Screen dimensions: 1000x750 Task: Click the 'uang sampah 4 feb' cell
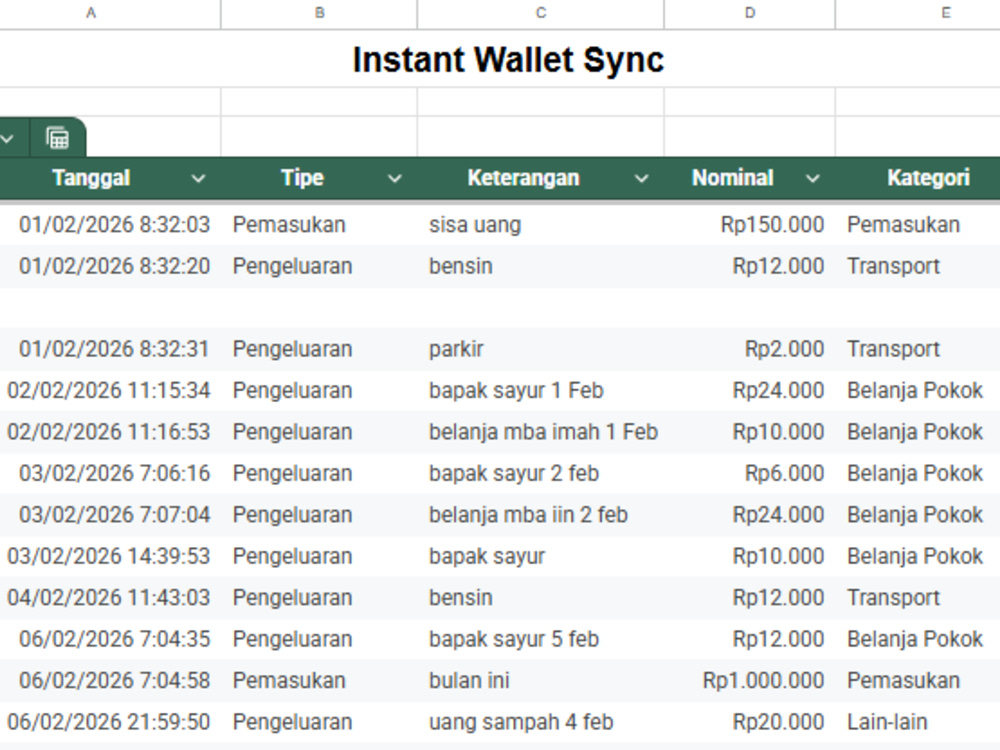pyautogui.click(x=540, y=722)
